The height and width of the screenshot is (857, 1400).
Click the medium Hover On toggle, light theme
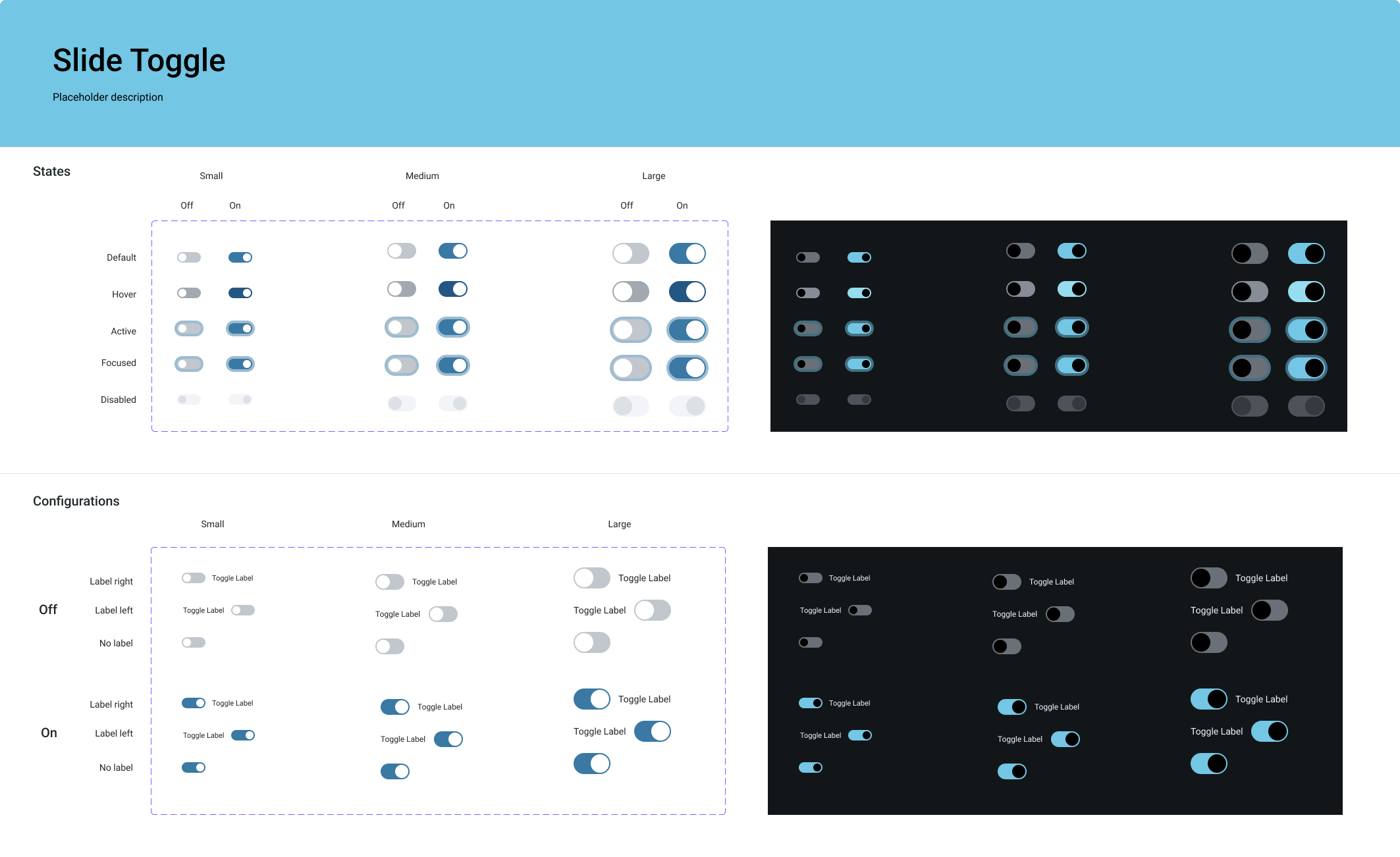[453, 289]
